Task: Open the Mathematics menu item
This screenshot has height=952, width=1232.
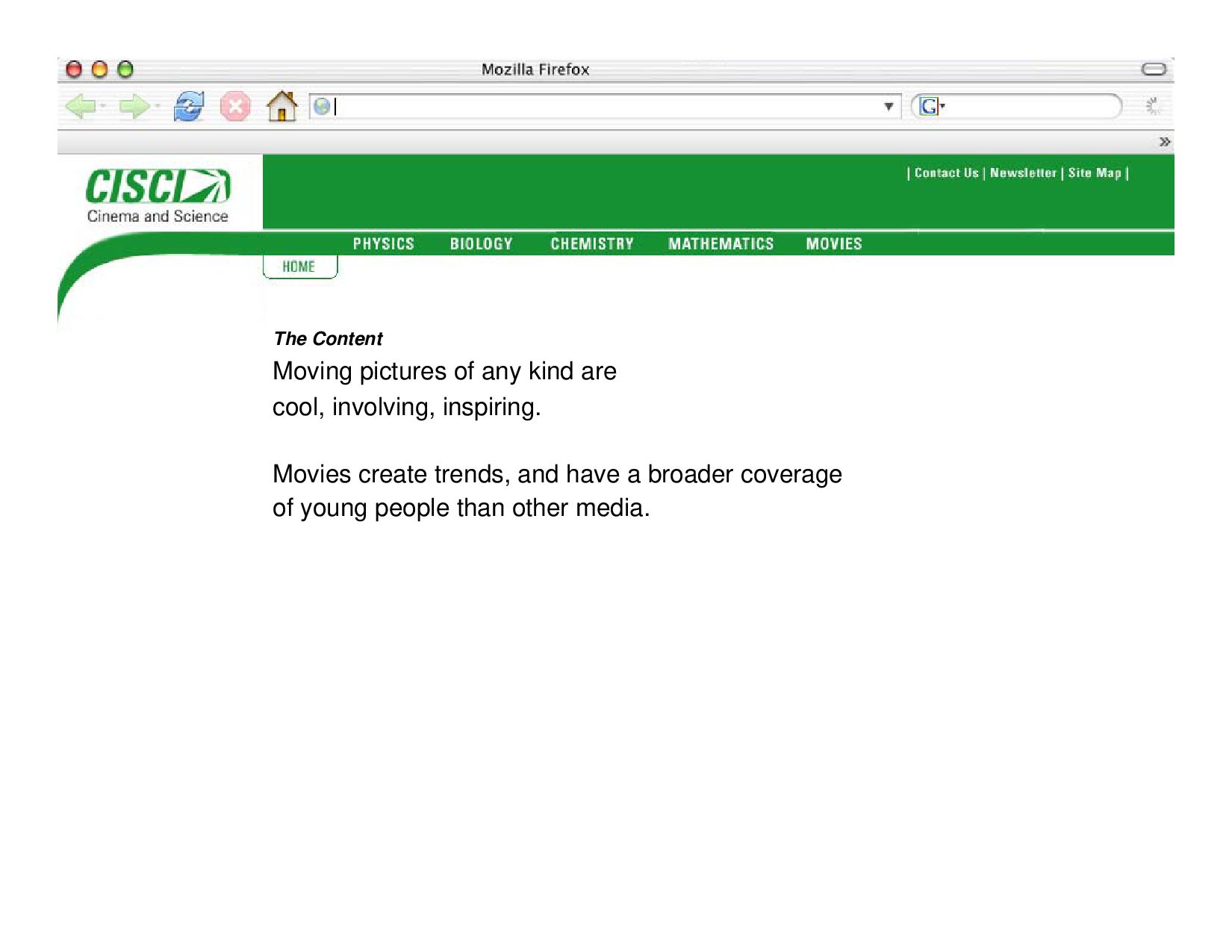Action: tap(721, 244)
